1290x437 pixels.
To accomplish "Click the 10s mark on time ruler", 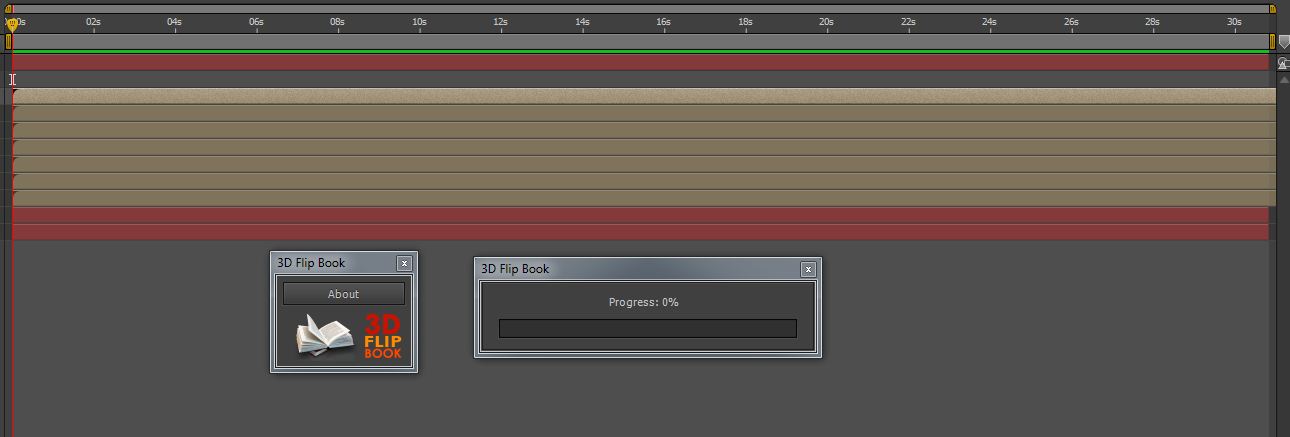I will (x=419, y=22).
